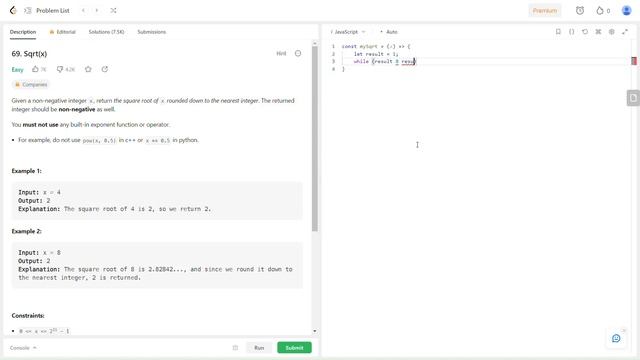Format code with curly braces icon
The width and height of the screenshot is (640, 360).
pos(571,32)
